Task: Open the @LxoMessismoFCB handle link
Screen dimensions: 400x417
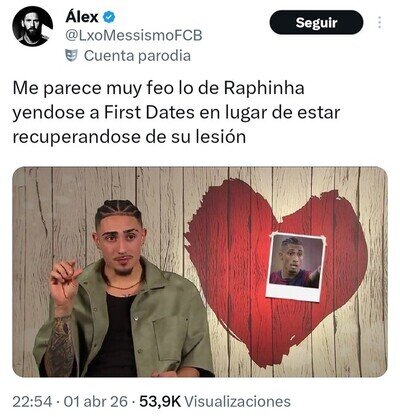Action: (x=134, y=36)
